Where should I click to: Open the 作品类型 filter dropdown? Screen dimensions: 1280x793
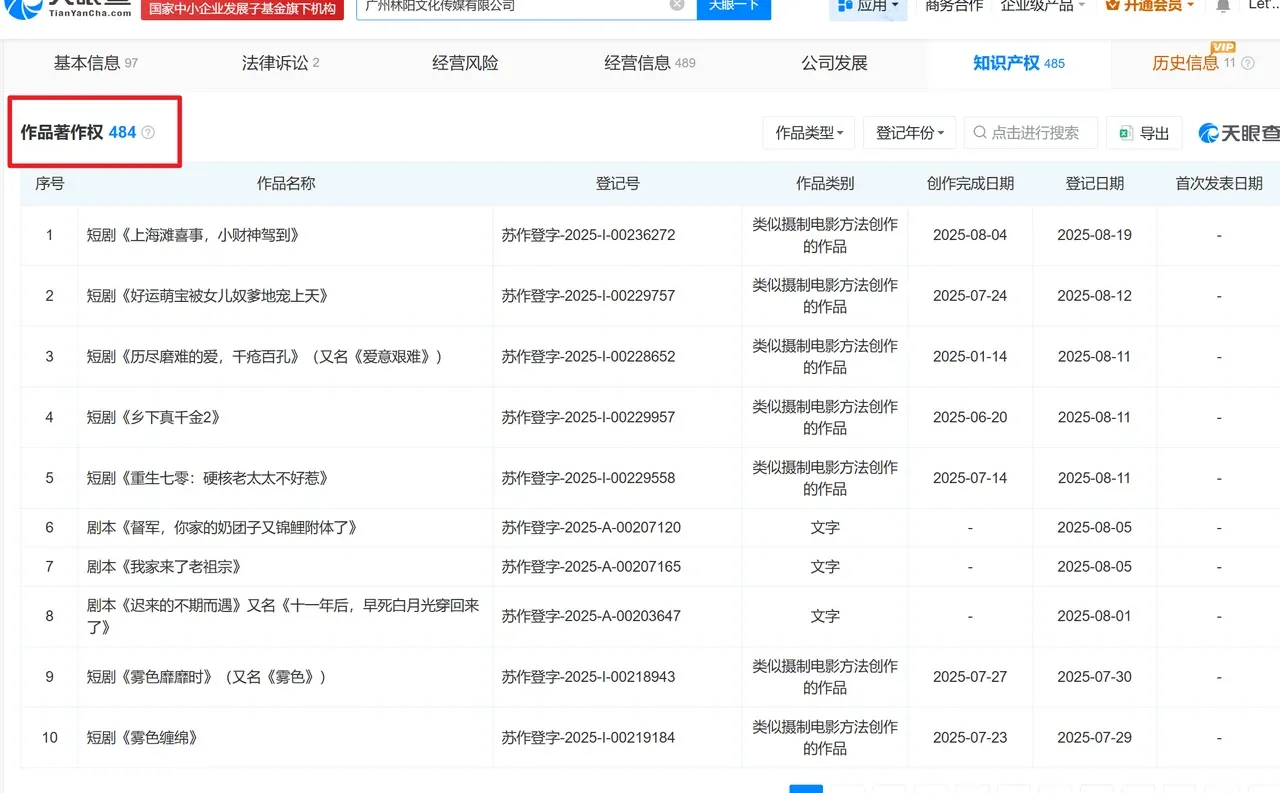pyautogui.click(x=808, y=132)
